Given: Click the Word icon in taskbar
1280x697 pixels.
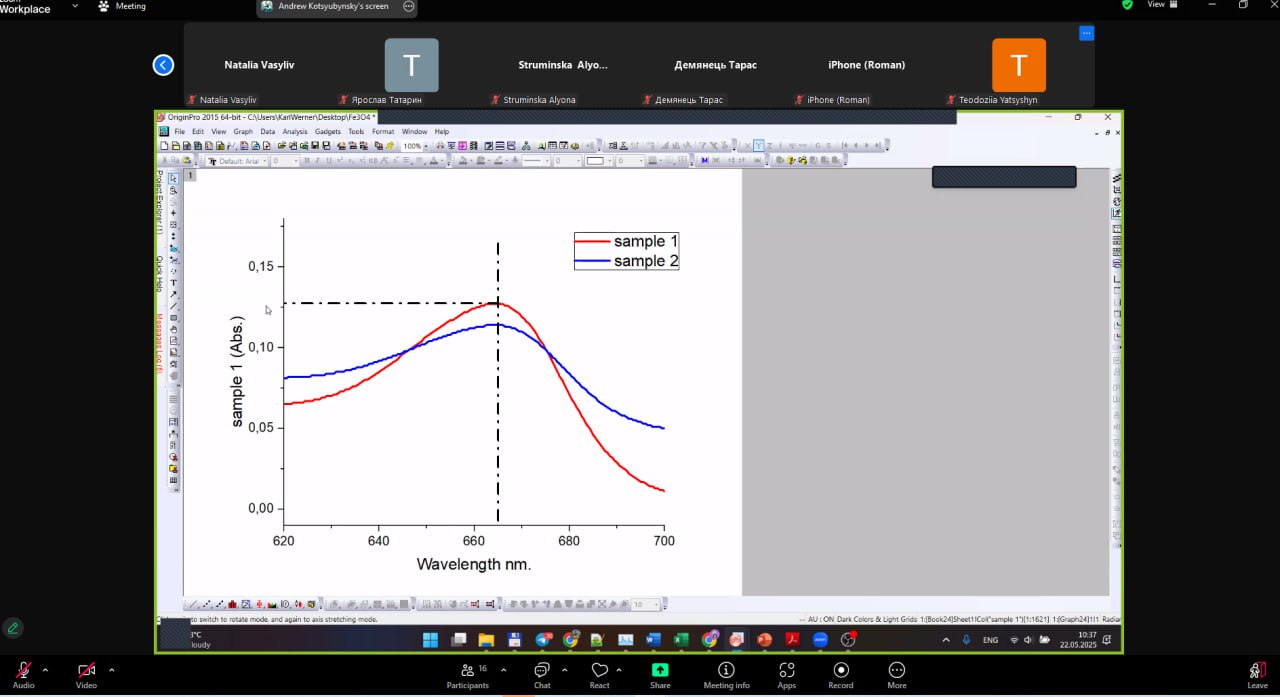Looking at the screenshot, I should click(654, 640).
